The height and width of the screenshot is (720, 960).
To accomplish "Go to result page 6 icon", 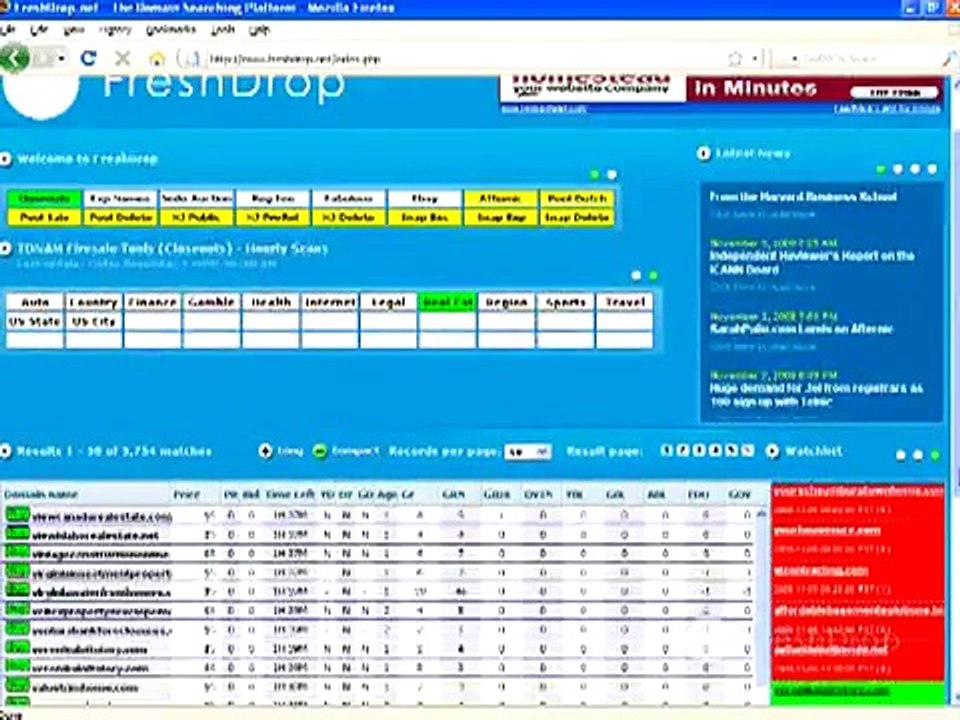I will click(747, 451).
